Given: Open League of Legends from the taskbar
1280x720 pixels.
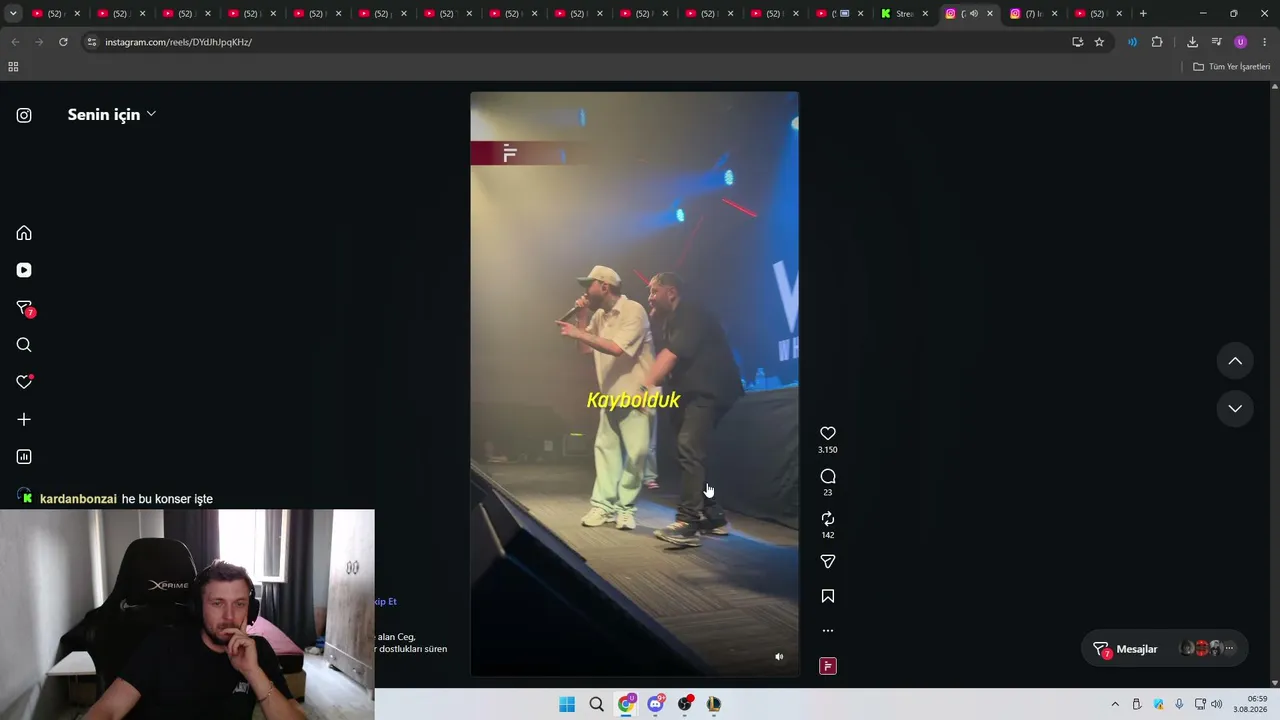Looking at the screenshot, I should [x=714, y=704].
